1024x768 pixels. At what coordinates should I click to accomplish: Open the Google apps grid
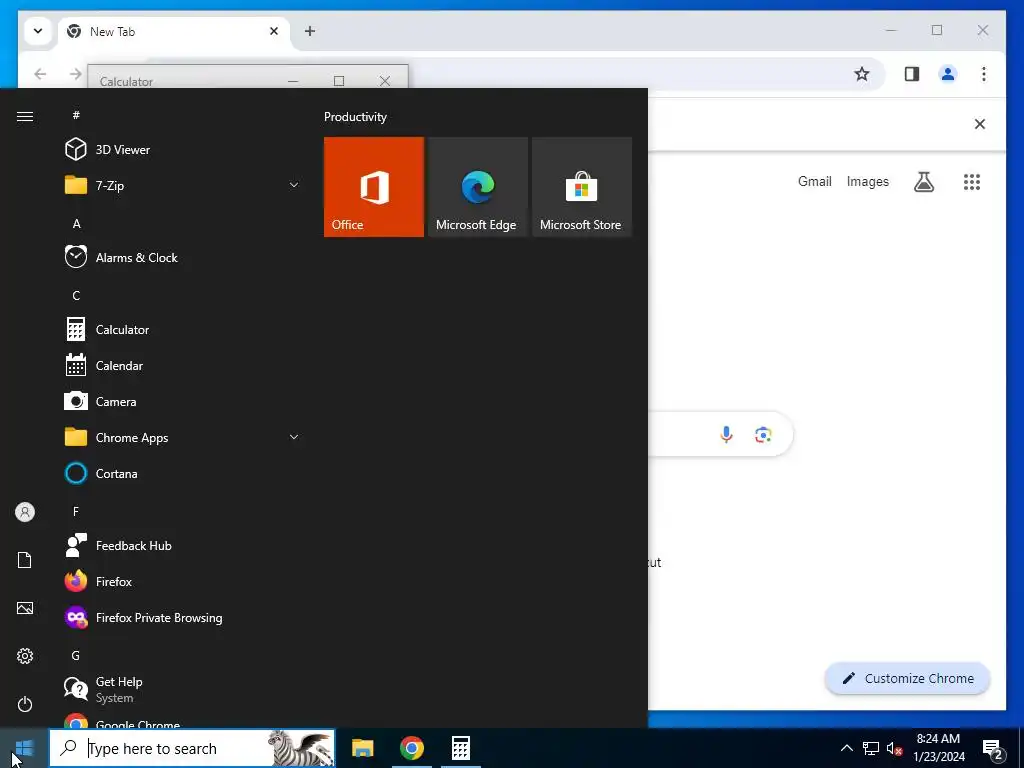[x=972, y=182]
